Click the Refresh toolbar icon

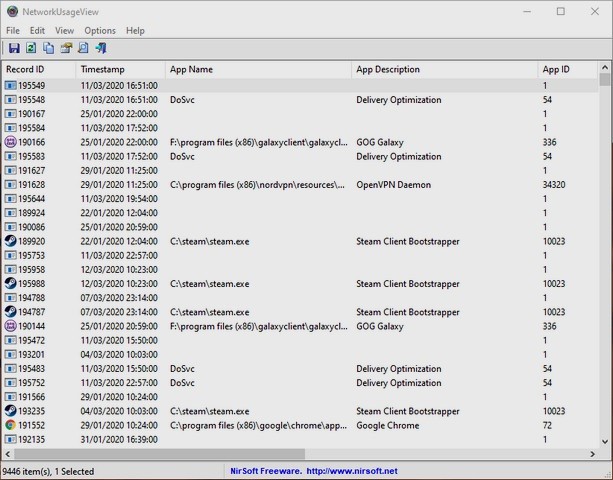[31, 48]
